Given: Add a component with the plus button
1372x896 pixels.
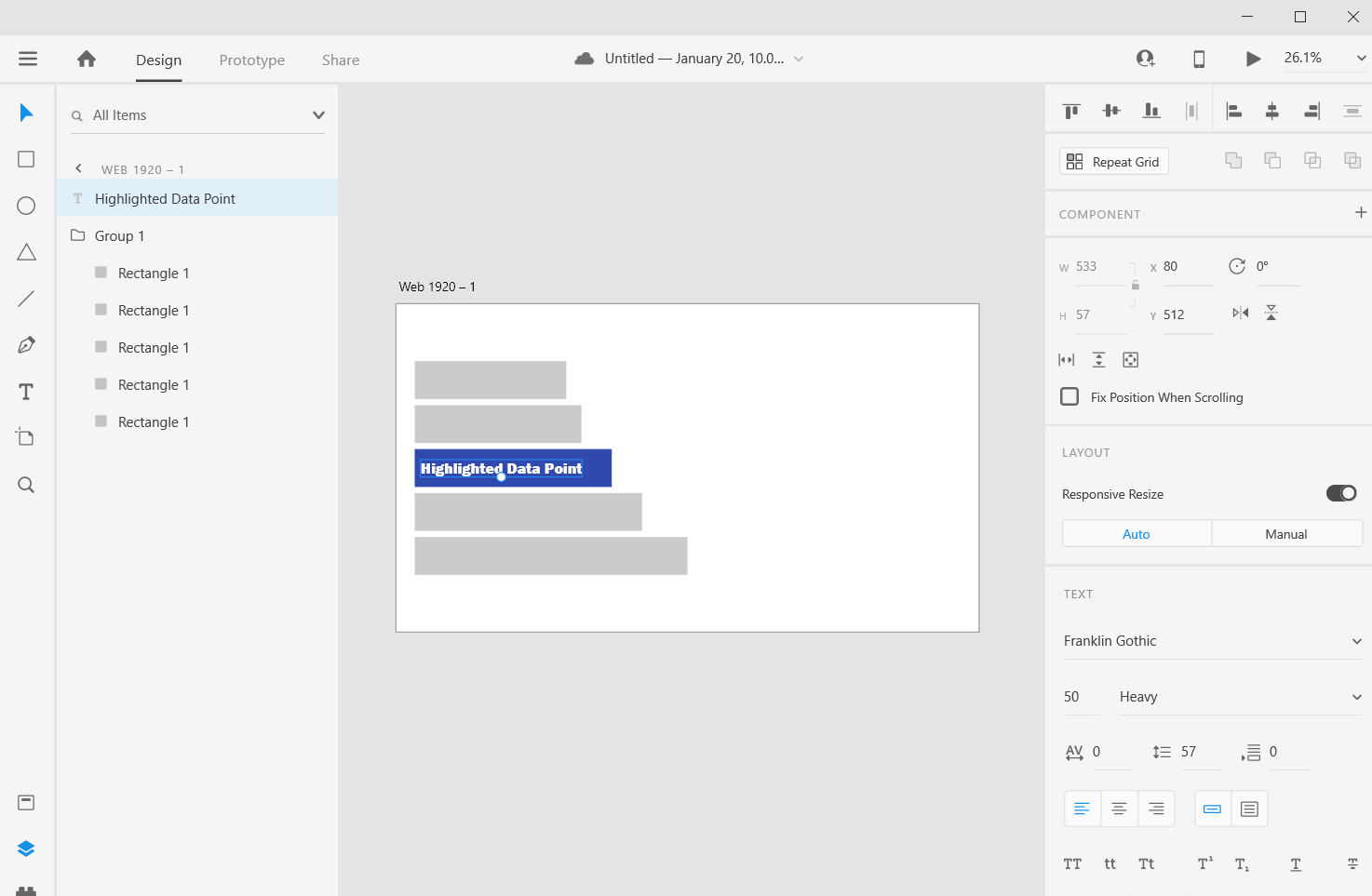Looking at the screenshot, I should tap(1361, 212).
